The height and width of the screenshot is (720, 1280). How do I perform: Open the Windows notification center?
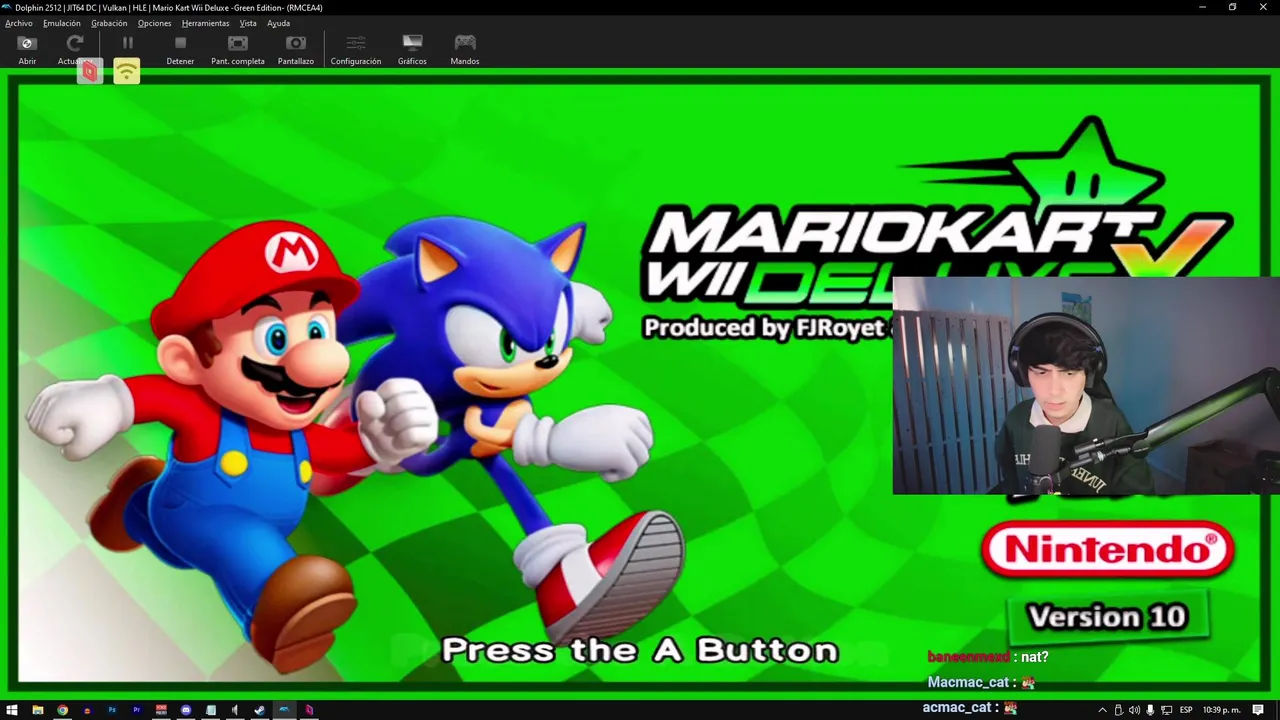tap(1258, 710)
